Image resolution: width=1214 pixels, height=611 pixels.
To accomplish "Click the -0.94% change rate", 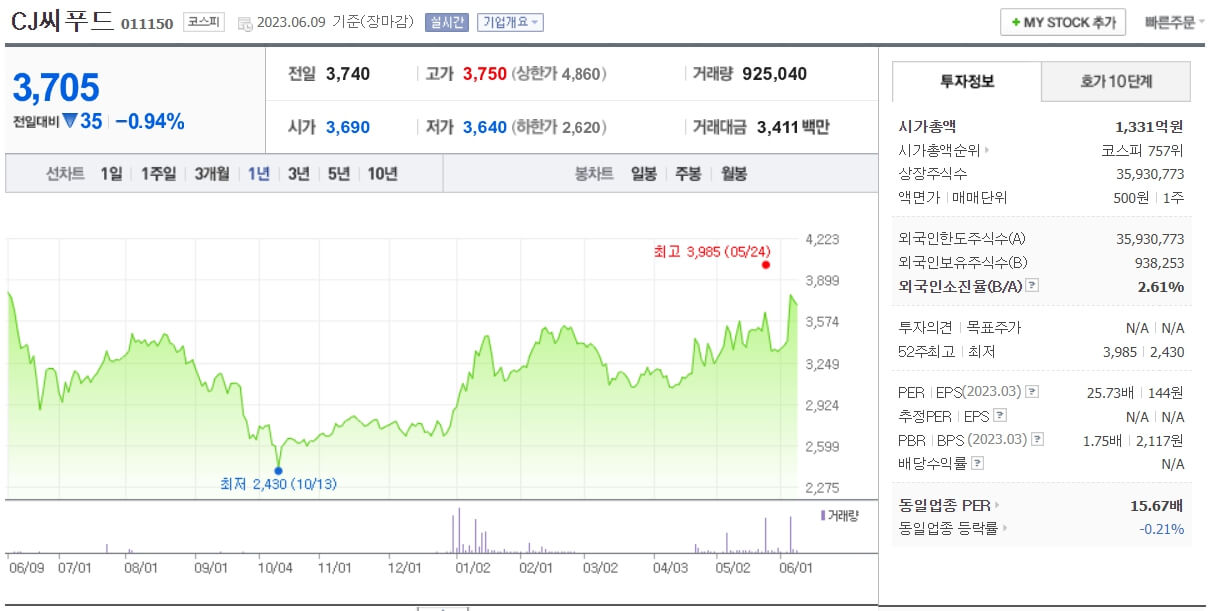I will click(x=150, y=122).
